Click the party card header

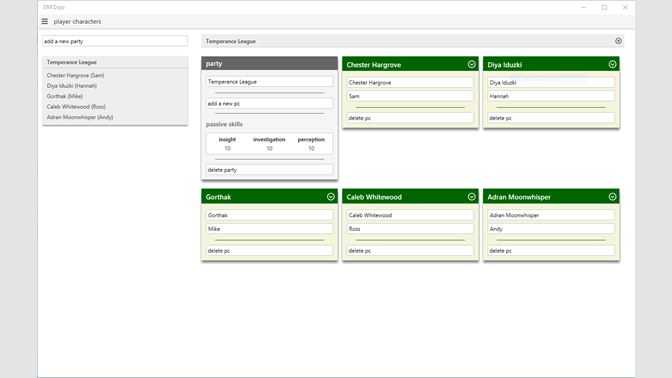(x=269, y=63)
